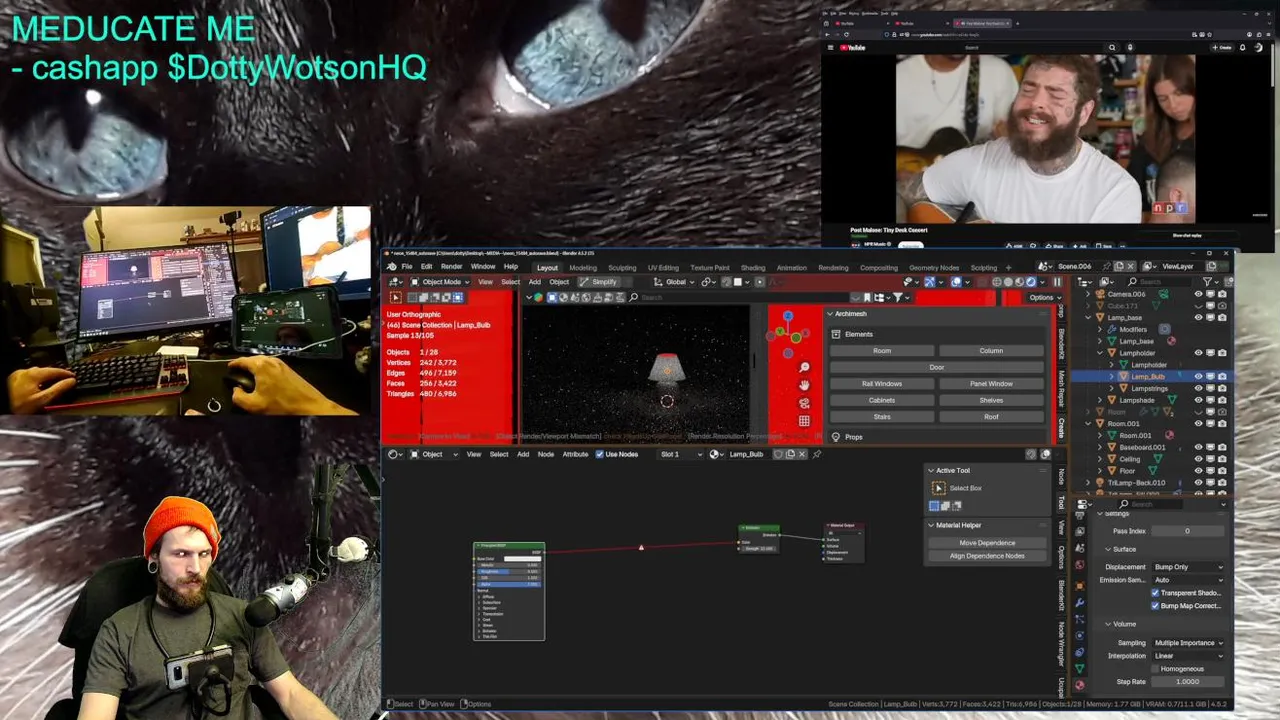Collapse the Archimesh panel
Image resolution: width=1280 pixels, height=720 pixels.
coord(830,314)
